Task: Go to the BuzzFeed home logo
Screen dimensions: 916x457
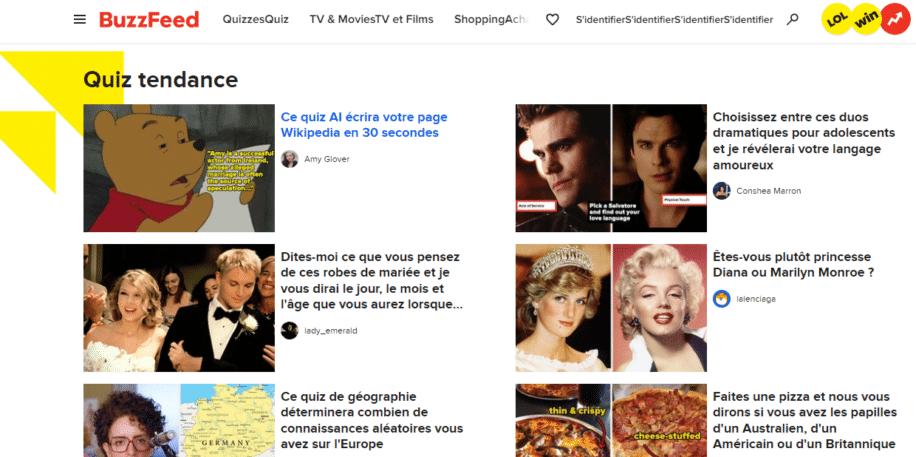Action: (149, 19)
